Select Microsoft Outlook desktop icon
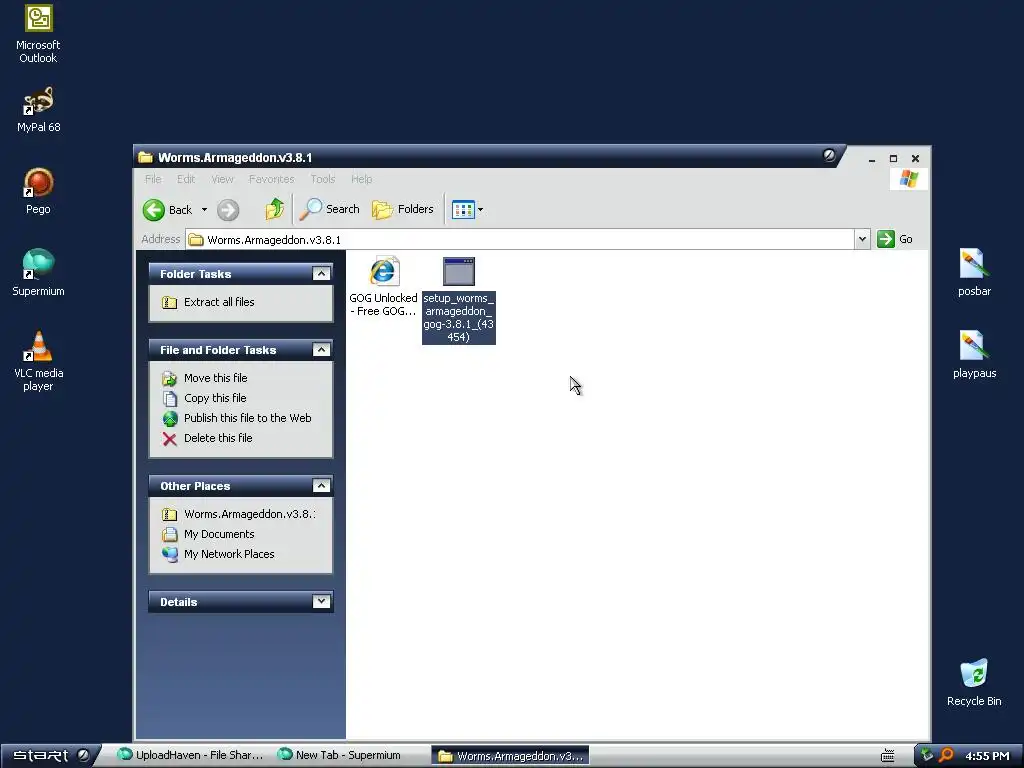 point(38,34)
